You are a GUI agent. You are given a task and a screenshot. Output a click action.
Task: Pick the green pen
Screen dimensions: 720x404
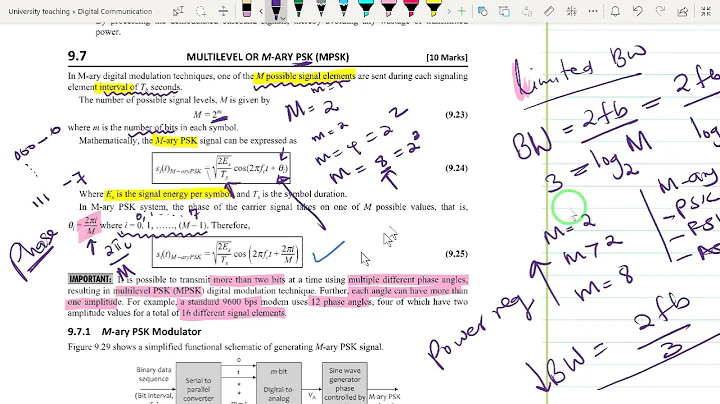(298, 9)
